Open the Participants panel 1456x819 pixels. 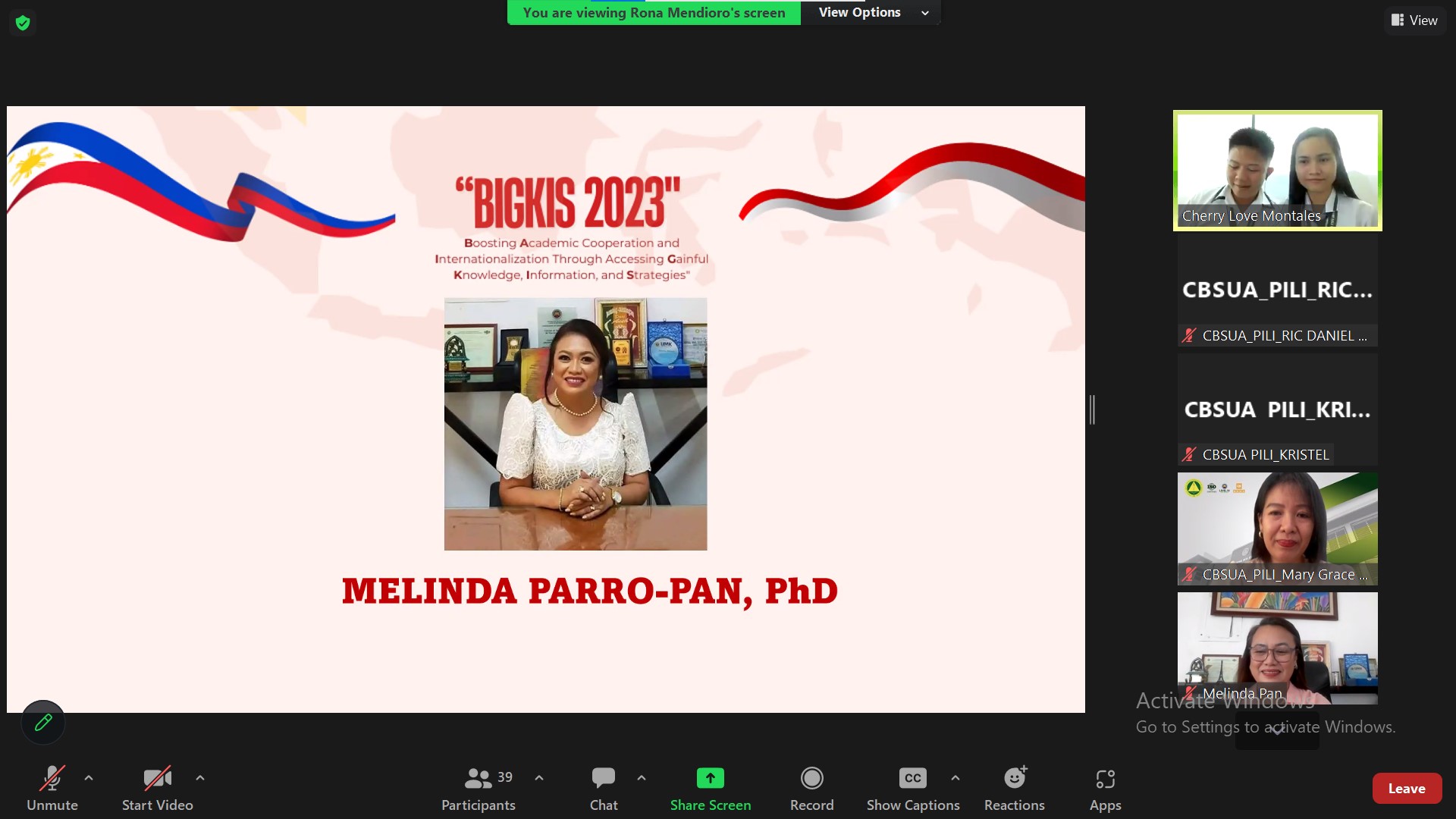(x=478, y=789)
